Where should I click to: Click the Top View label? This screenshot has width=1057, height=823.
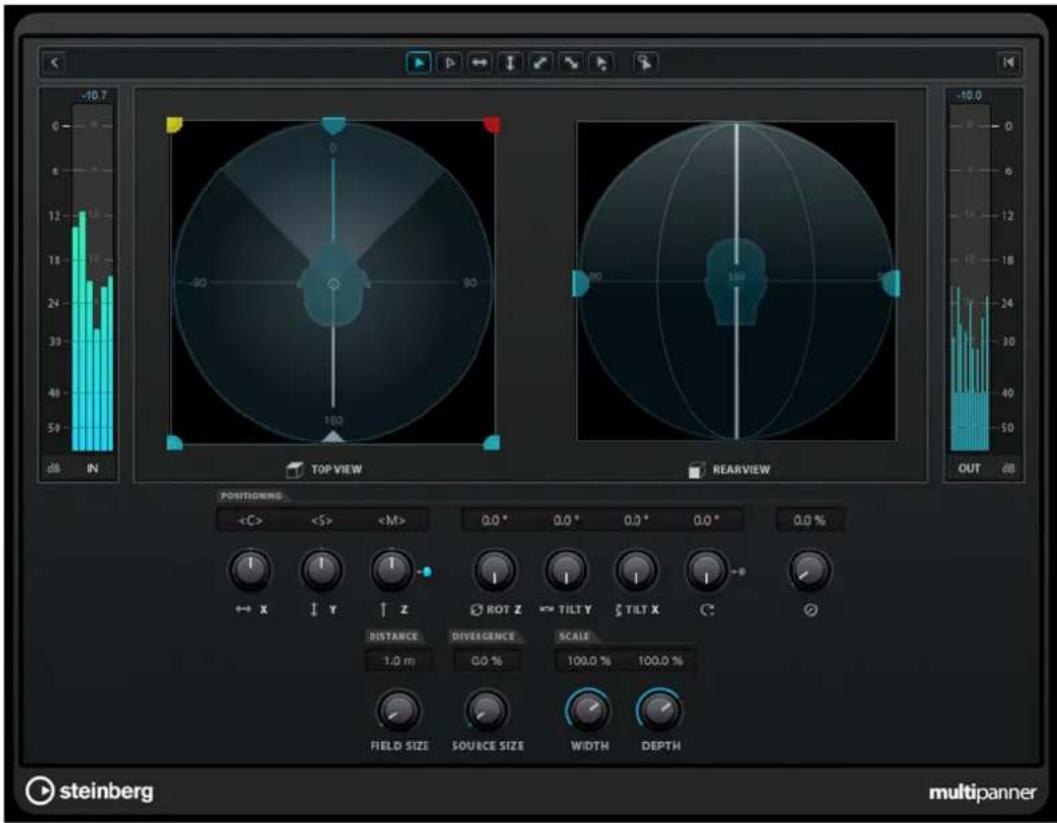[336, 470]
